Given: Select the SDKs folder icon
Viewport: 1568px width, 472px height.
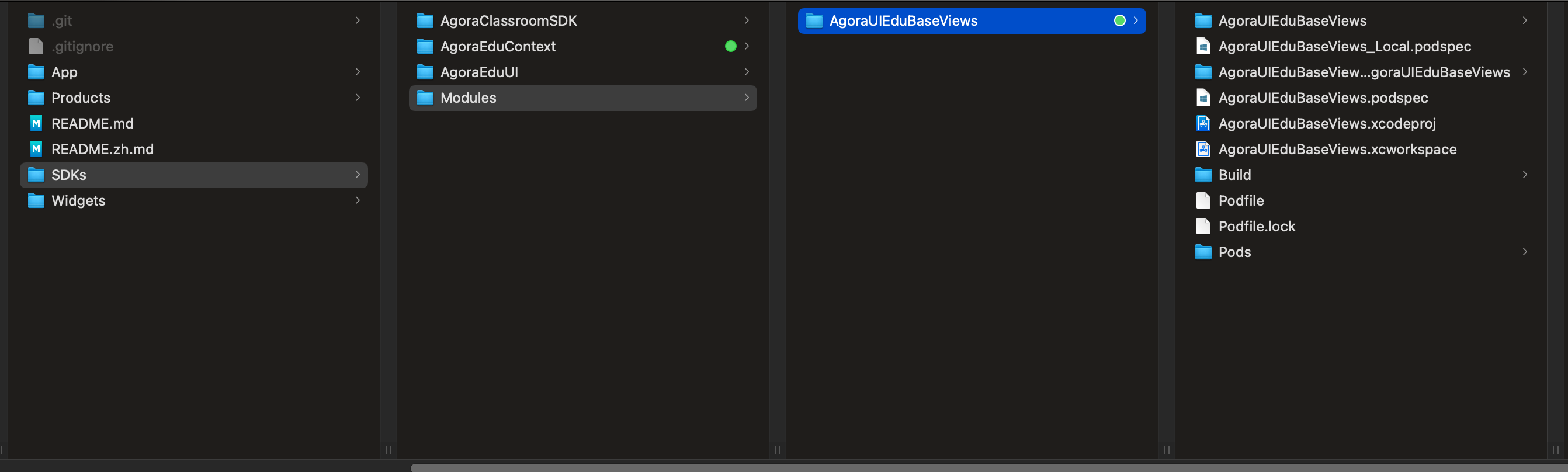Looking at the screenshot, I should click(37, 175).
